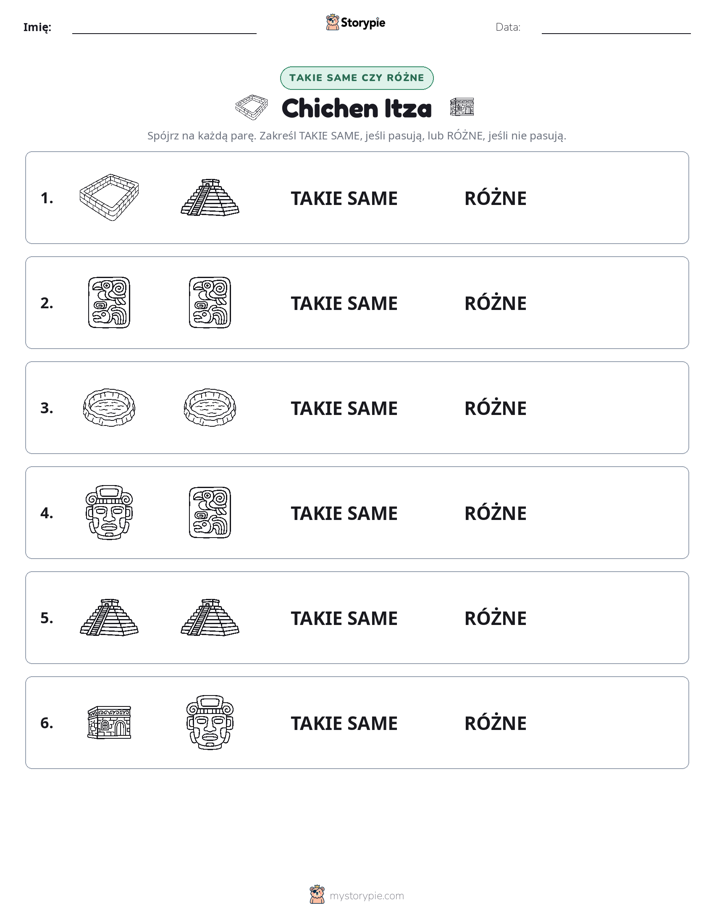Viewport: 714px width, 924px height.
Task: Choose RÓŻNE for question 4
Action: [495, 513]
